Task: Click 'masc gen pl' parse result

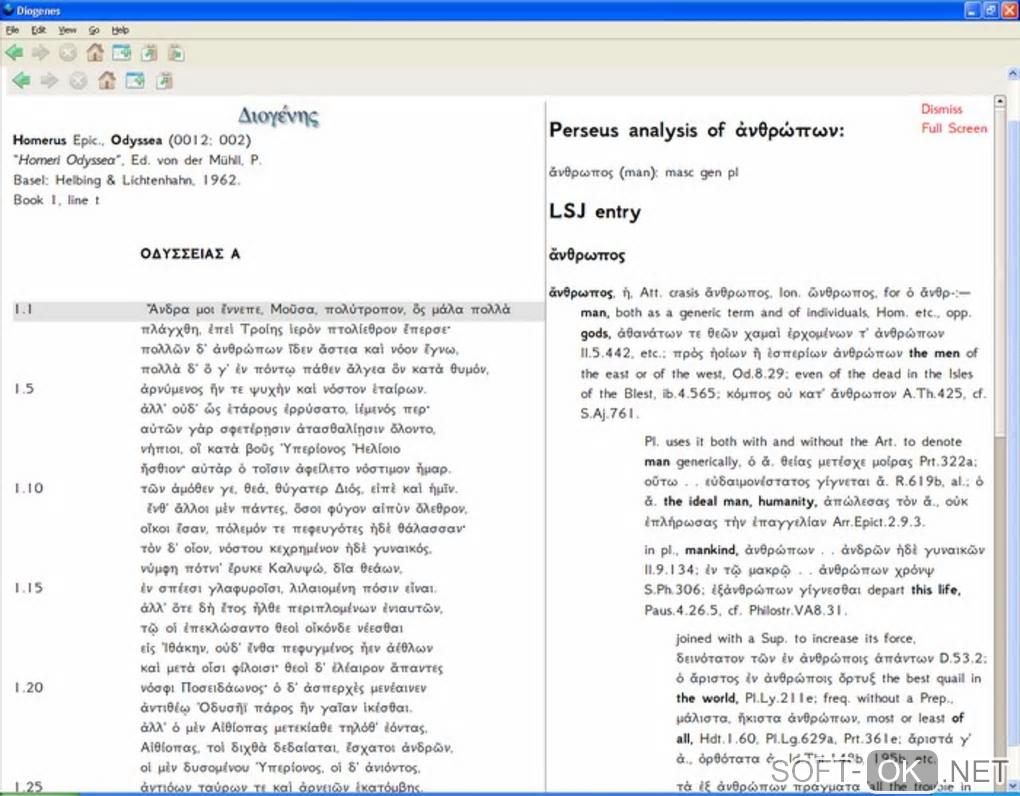Action: [702, 172]
